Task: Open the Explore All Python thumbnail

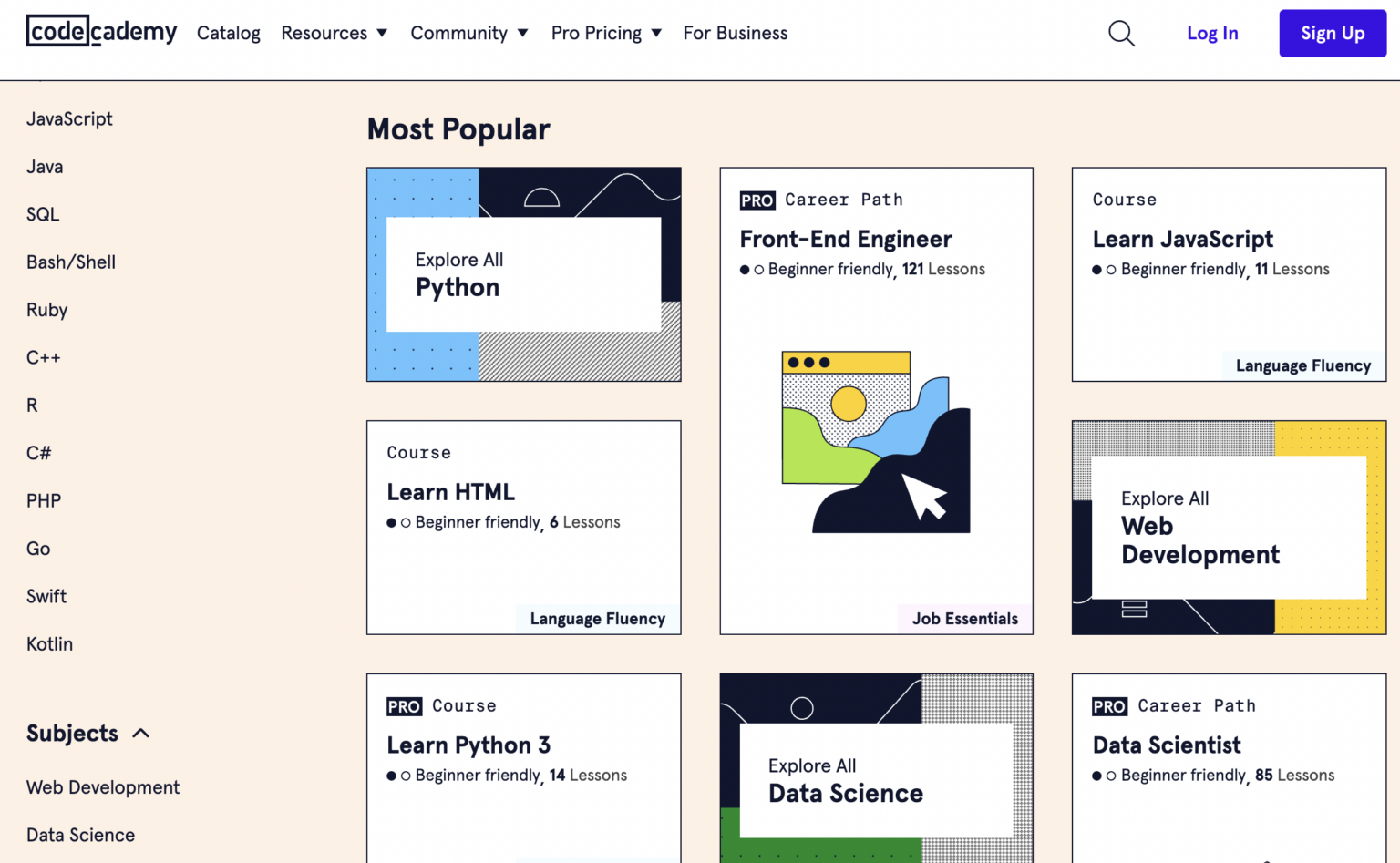Action: [523, 273]
